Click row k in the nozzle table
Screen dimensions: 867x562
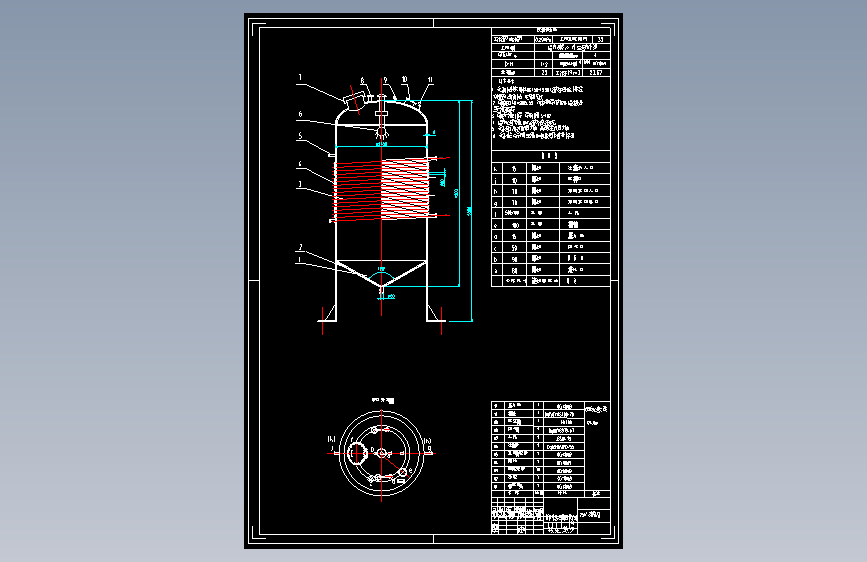(551, 168)
